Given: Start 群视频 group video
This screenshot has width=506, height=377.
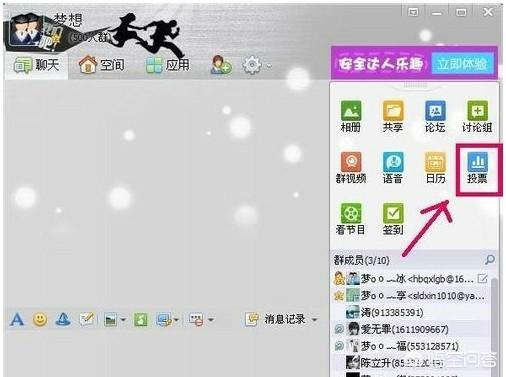Looking at the screenshot, I should [x=351, y=167].
